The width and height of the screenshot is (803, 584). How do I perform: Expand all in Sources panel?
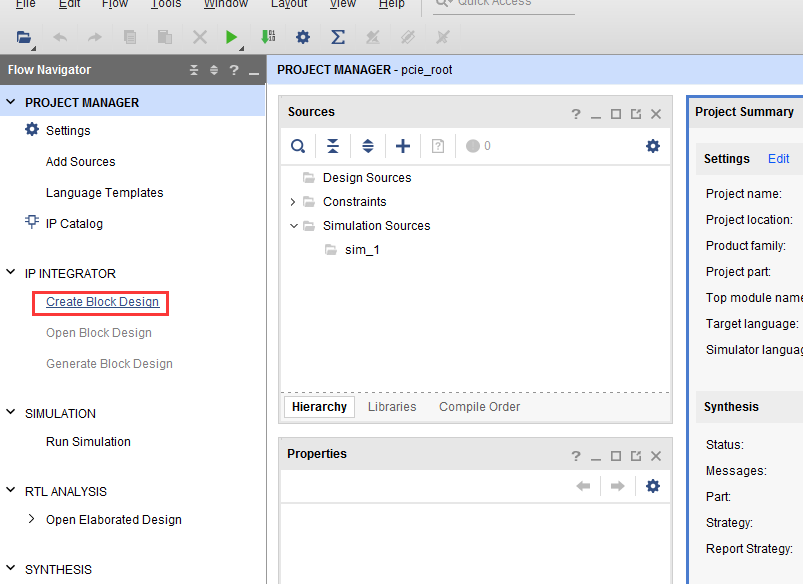click(x=368, y=146)
